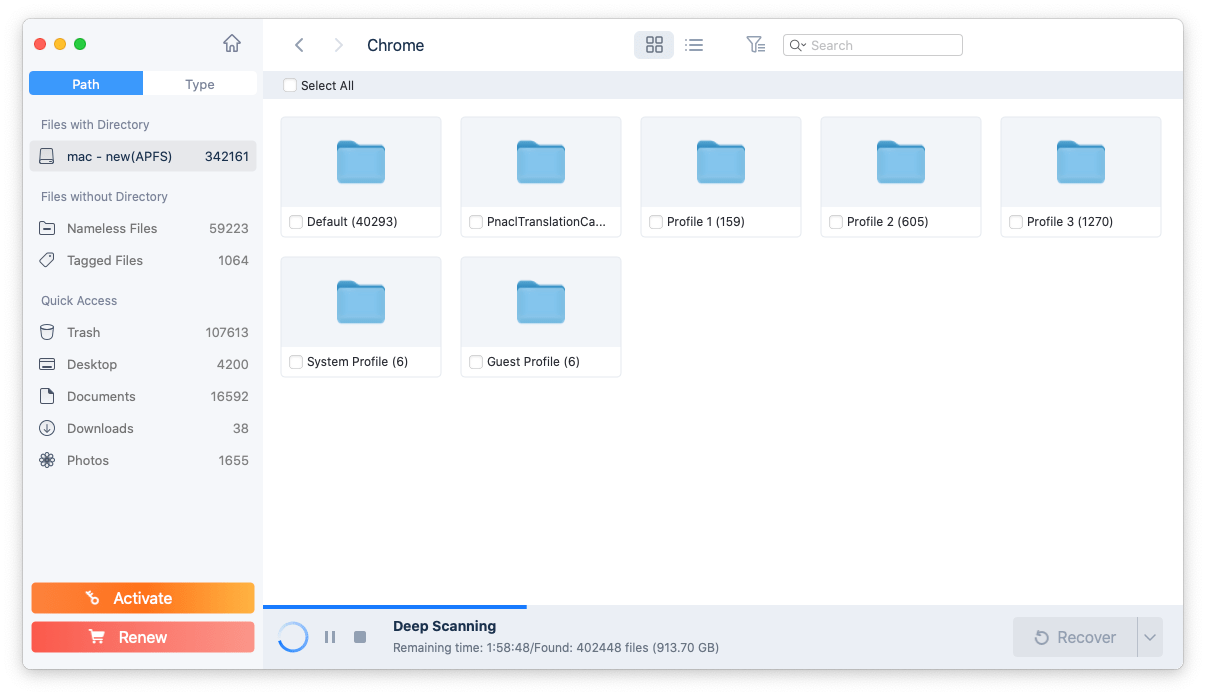Tick the Default (40293) checkbox
The height and width of the screenshot is (696, 1206).
[x=296, y=222]
